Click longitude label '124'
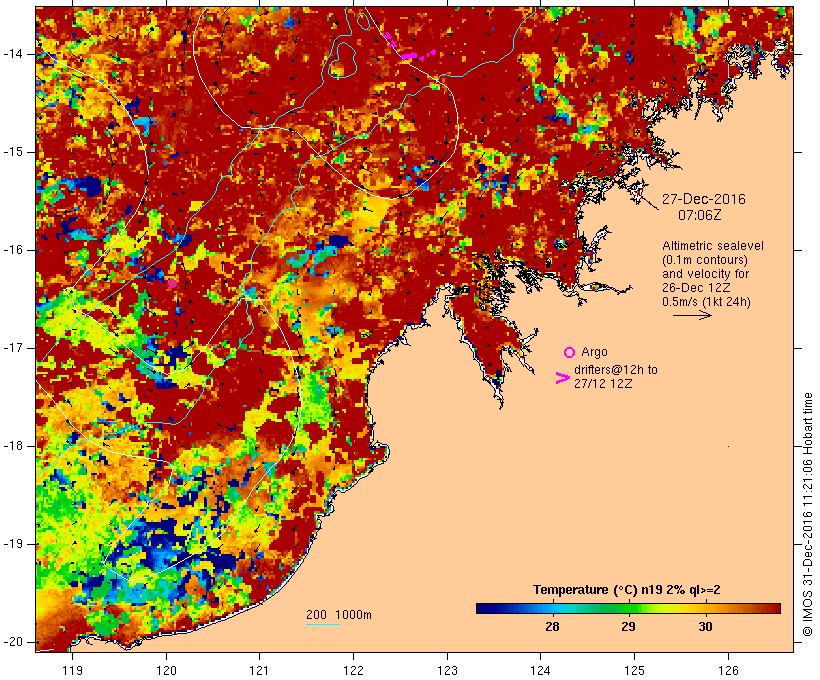Viewport: 820px width, 680px height. click(540, 671)
